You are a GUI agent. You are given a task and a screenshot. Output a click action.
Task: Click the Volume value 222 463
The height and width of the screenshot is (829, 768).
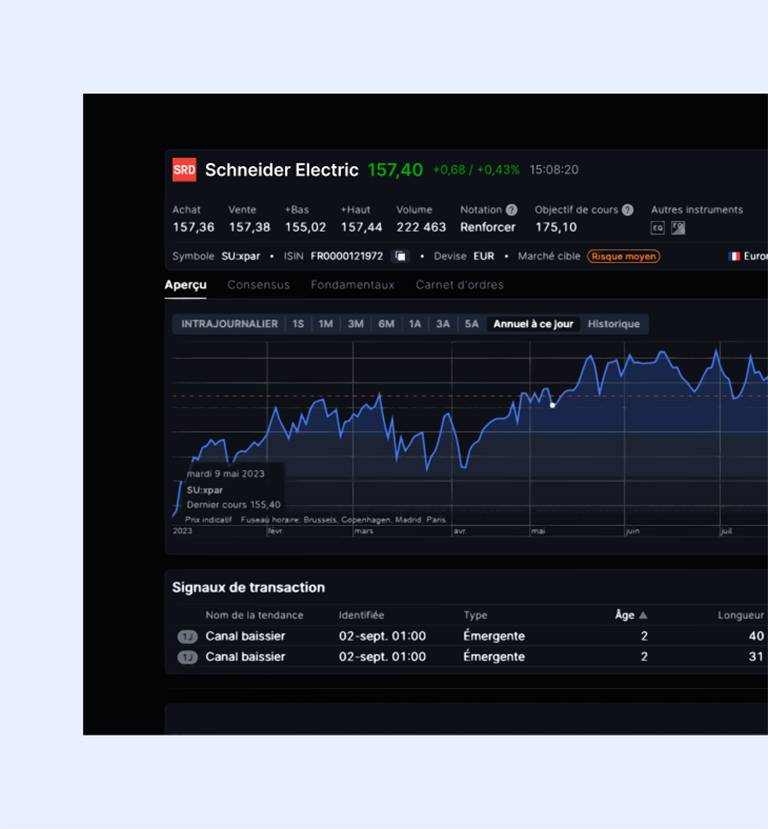pos(421,227)
